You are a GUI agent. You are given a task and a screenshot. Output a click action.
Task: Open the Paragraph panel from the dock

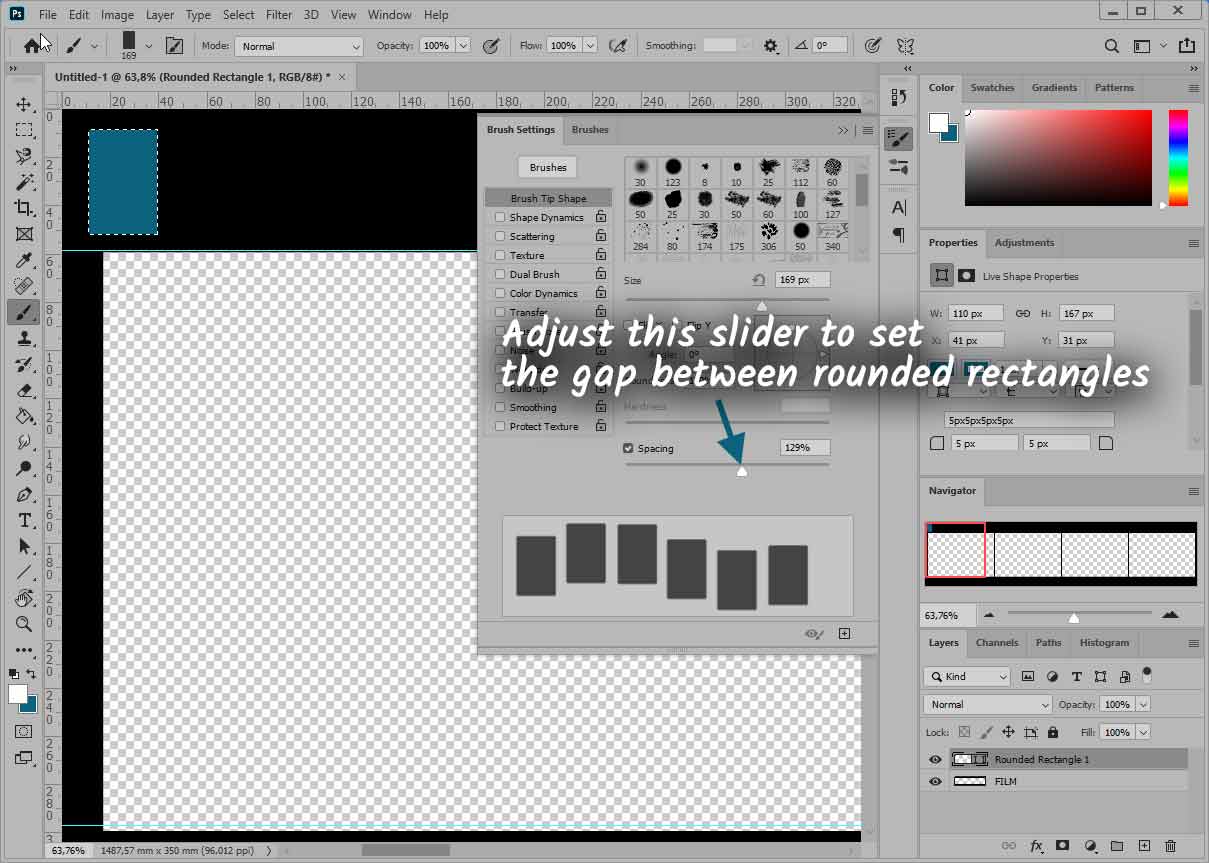(898, 235)
